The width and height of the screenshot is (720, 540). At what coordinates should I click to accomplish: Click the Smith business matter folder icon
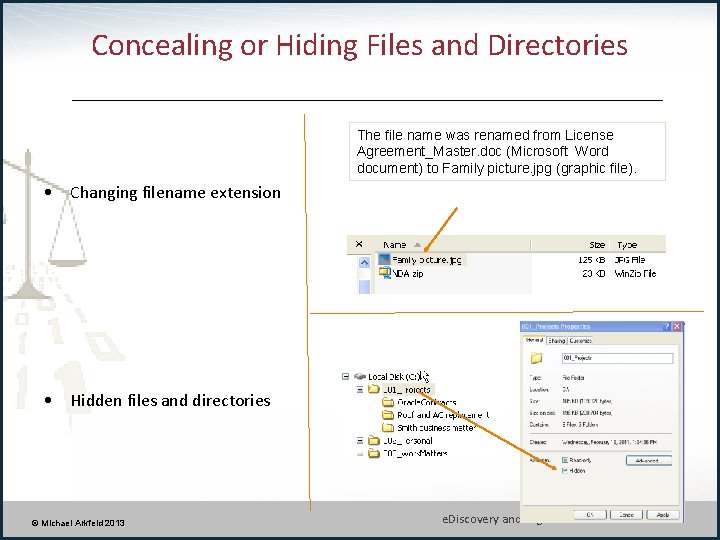point(388,428)
